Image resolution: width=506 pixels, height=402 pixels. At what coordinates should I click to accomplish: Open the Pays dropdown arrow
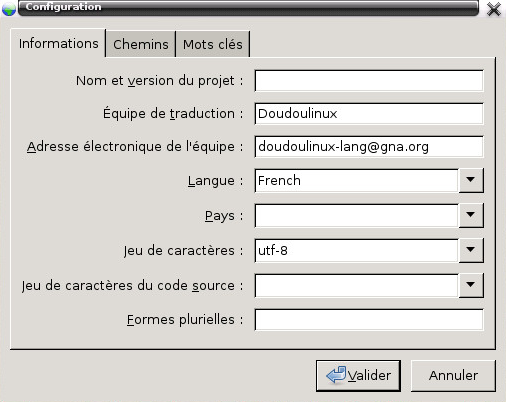point(471,215)
